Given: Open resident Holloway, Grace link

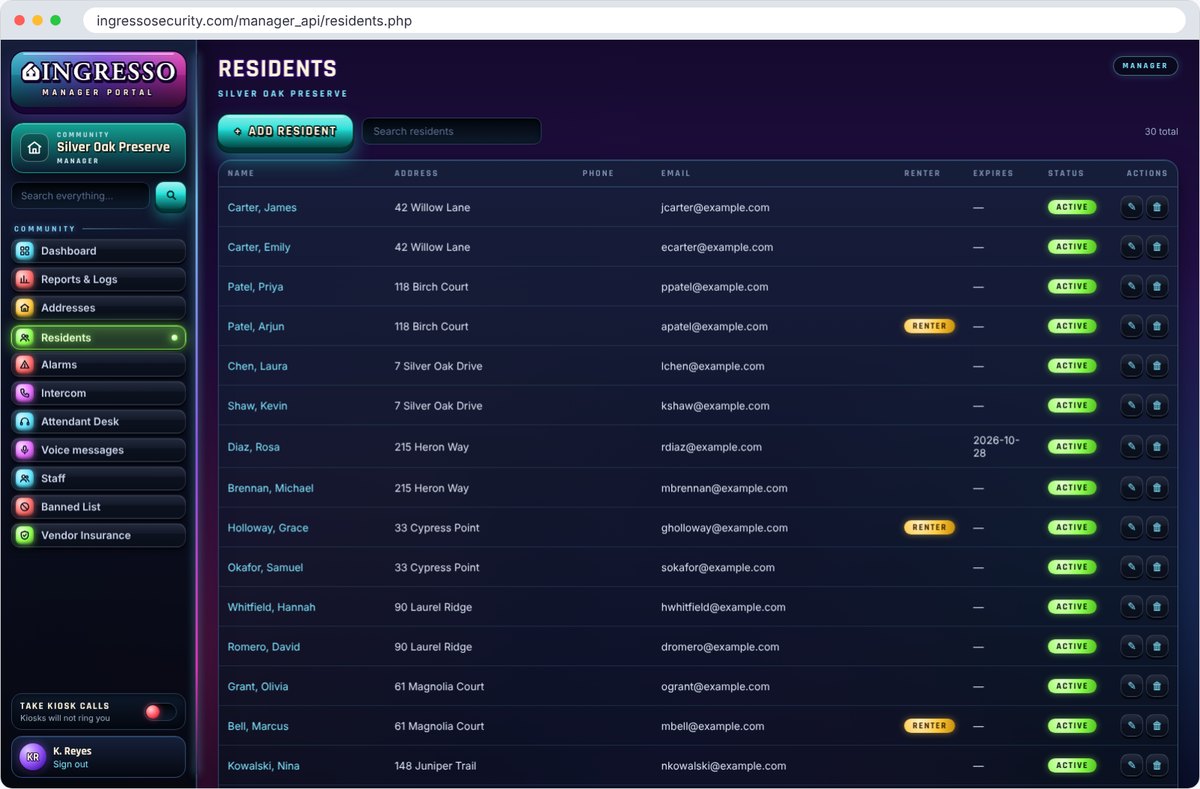Looking at the screenshot, I should tap(268, 528).
